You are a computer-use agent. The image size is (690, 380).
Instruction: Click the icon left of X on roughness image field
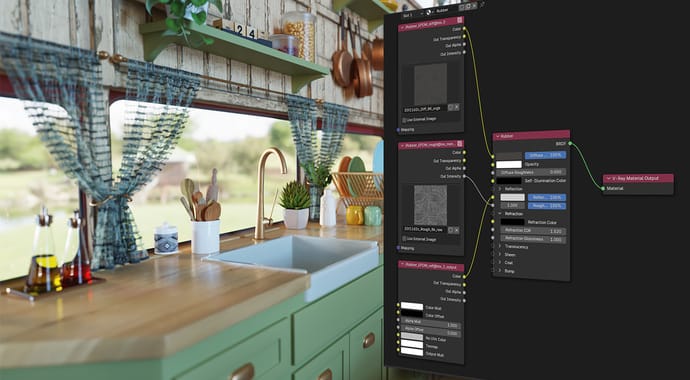451,230
